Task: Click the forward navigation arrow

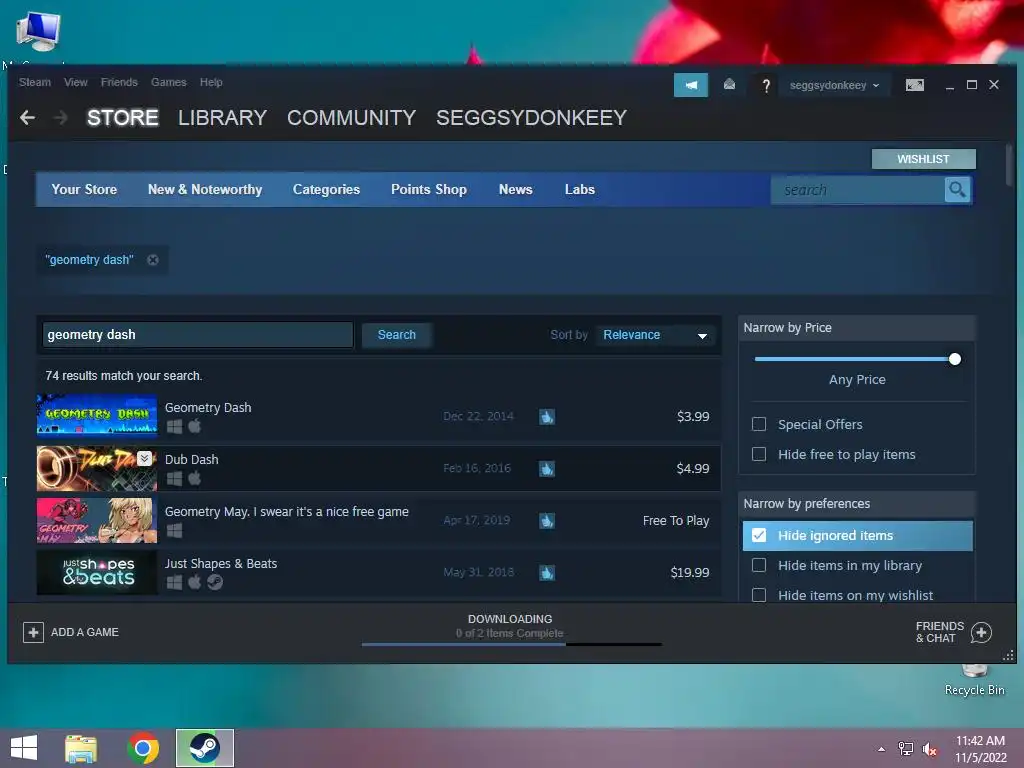Action: (61, 118)
